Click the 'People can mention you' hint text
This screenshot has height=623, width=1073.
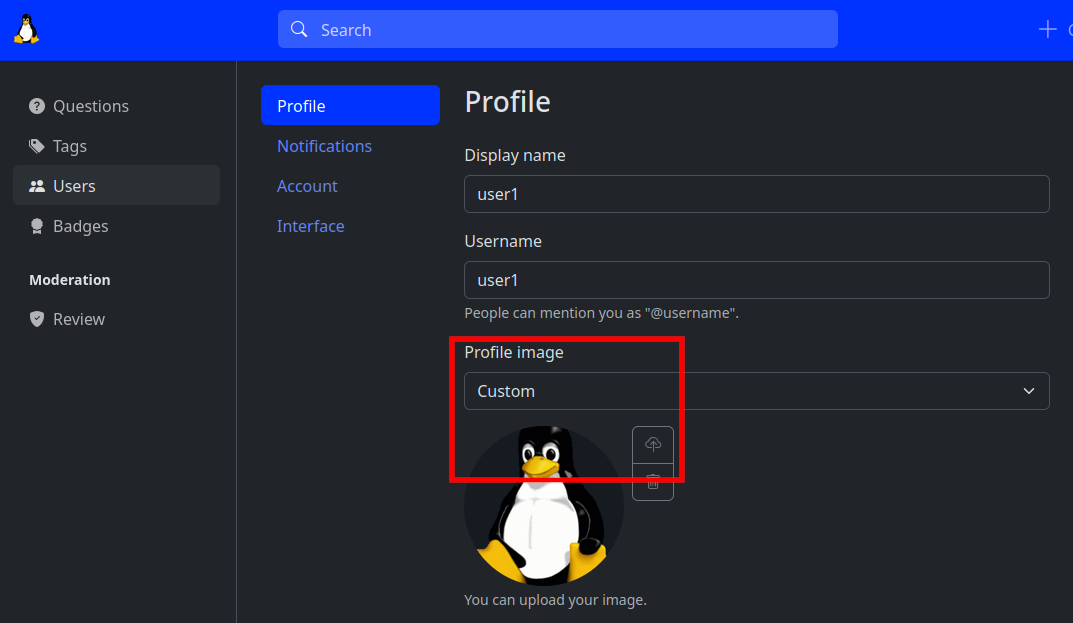tap(602, 313)
